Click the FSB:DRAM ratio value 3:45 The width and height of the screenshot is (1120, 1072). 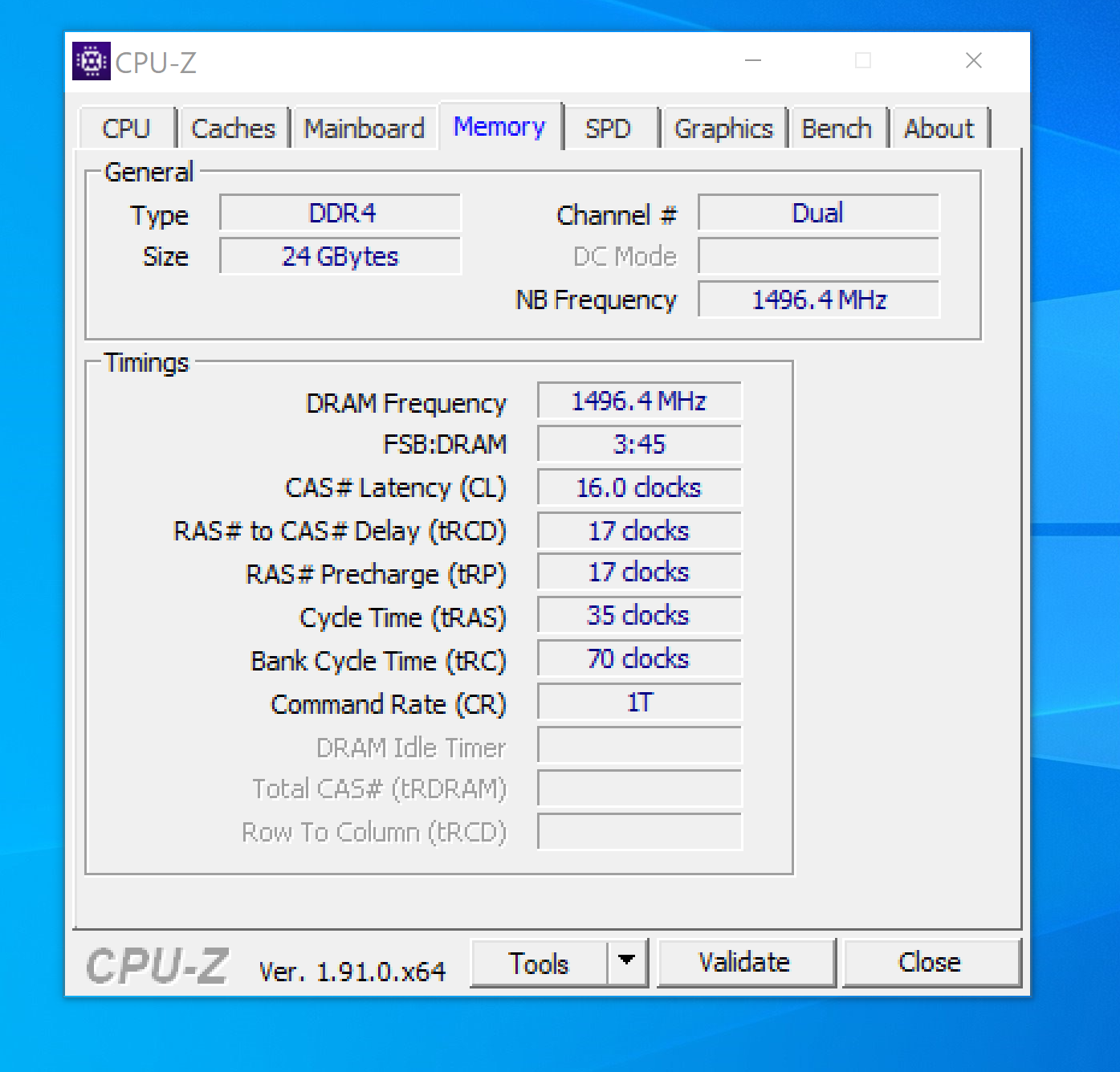(x=639, y=444)
